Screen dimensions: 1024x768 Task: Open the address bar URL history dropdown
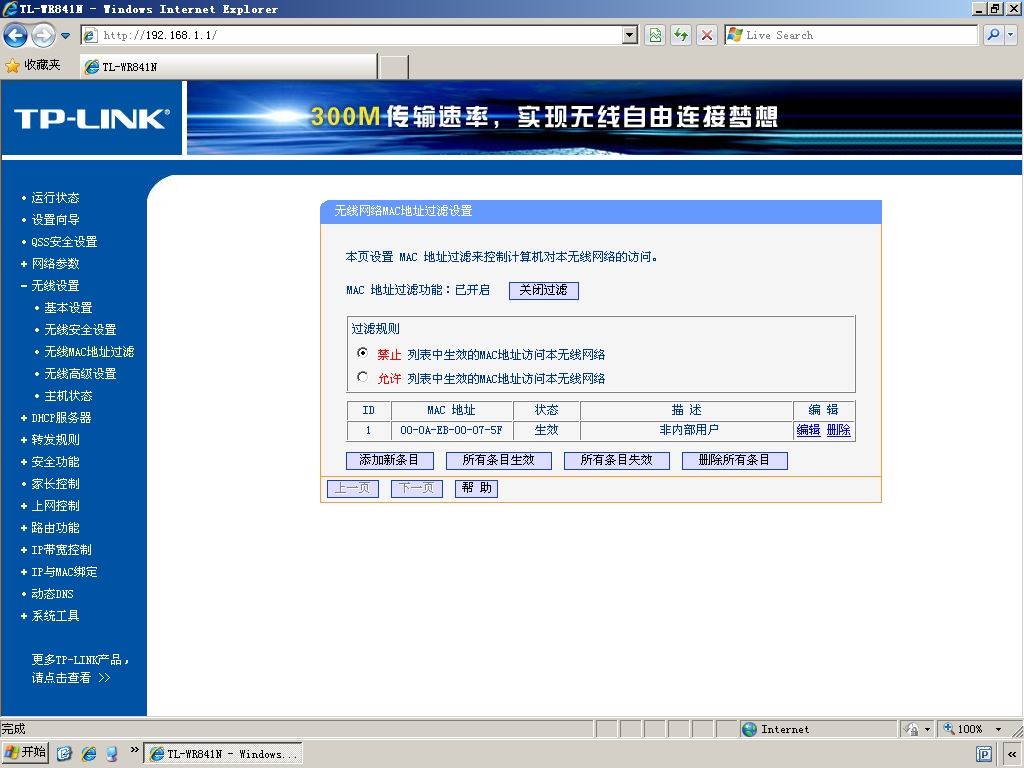point(630,35)
